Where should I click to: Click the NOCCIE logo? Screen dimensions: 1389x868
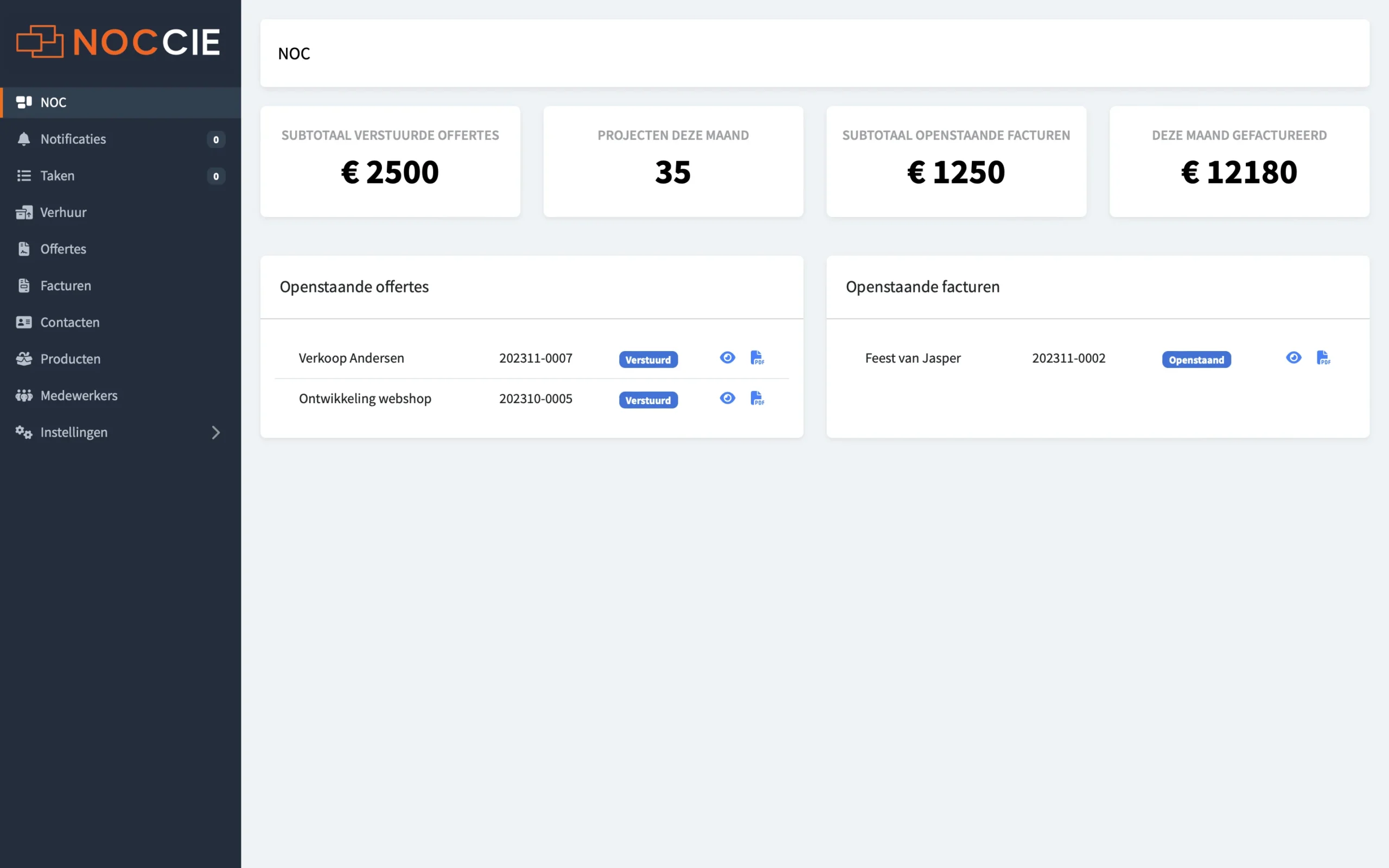118,42
